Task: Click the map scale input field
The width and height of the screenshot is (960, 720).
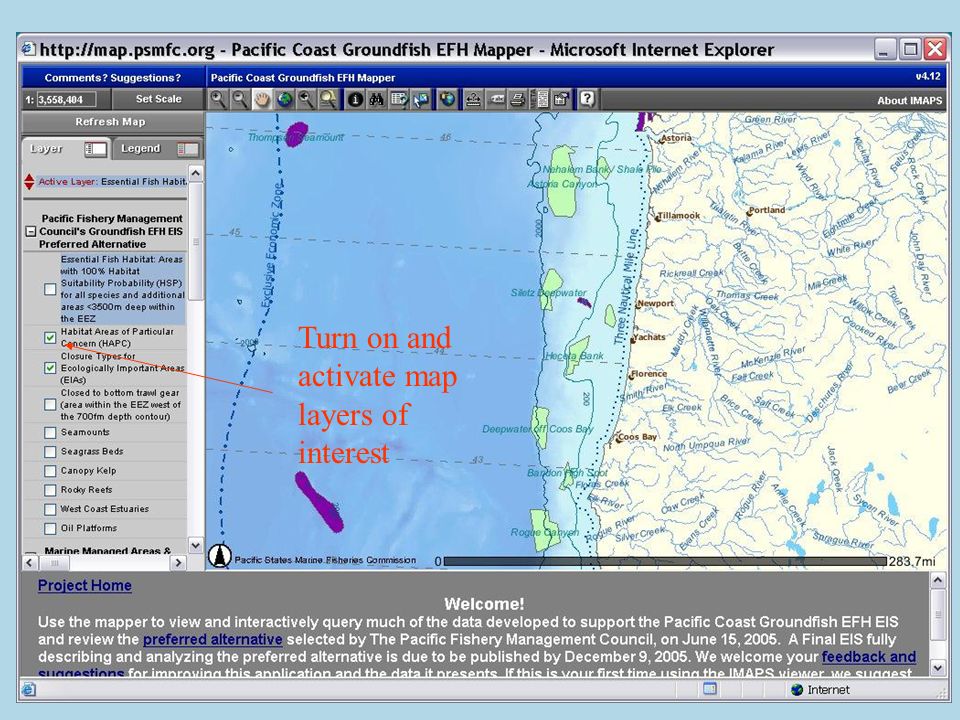Action: click(x=67, y=99)
